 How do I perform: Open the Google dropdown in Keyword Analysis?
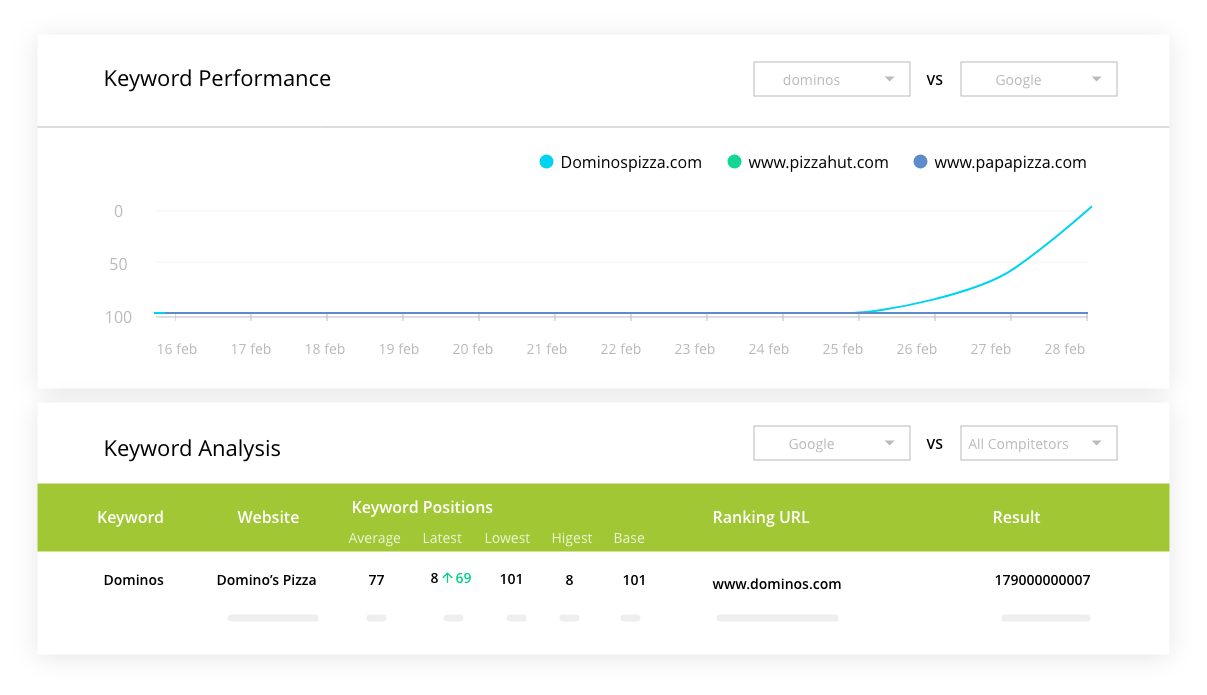click(832, 443)
